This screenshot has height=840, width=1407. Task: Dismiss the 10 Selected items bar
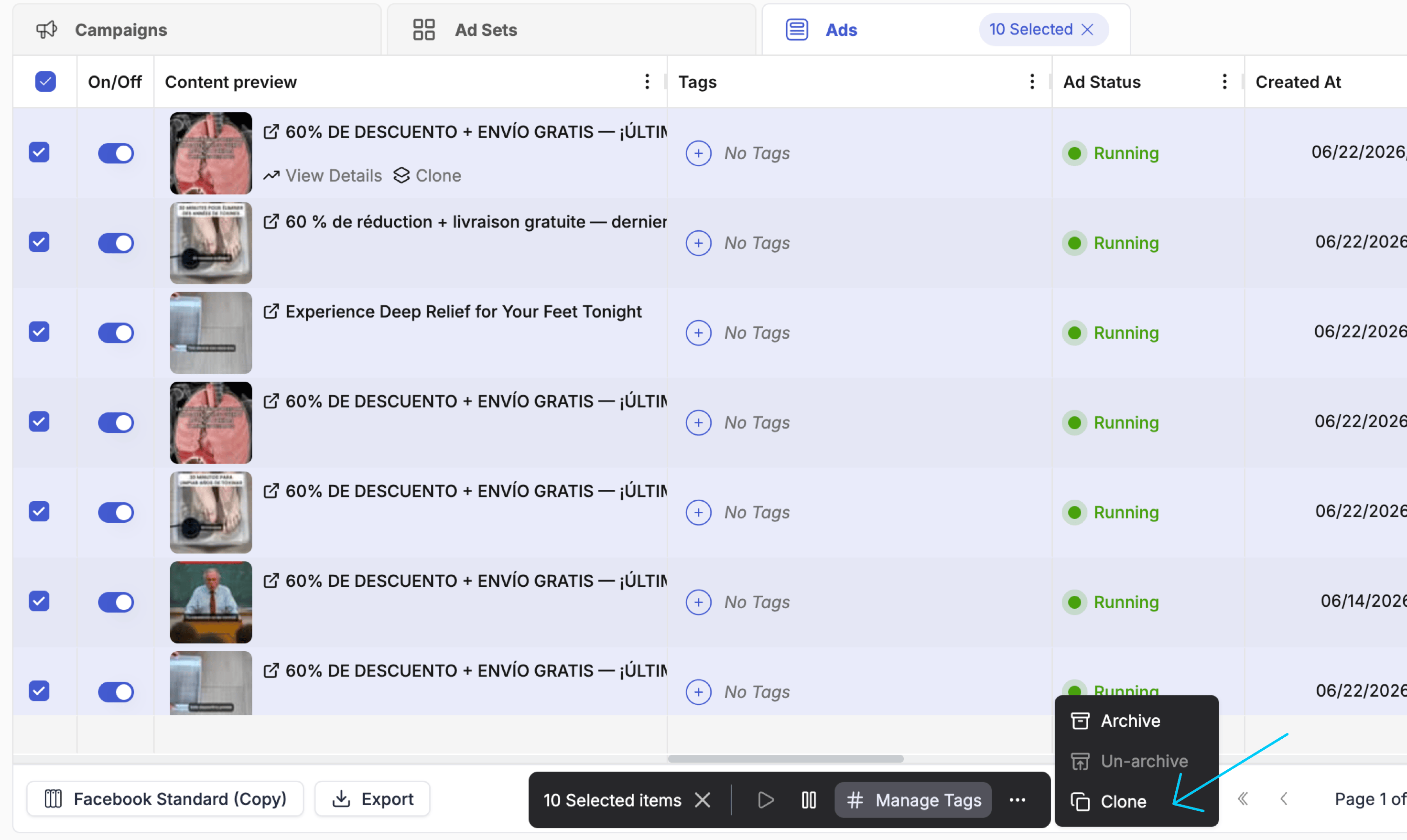(702, 800)
